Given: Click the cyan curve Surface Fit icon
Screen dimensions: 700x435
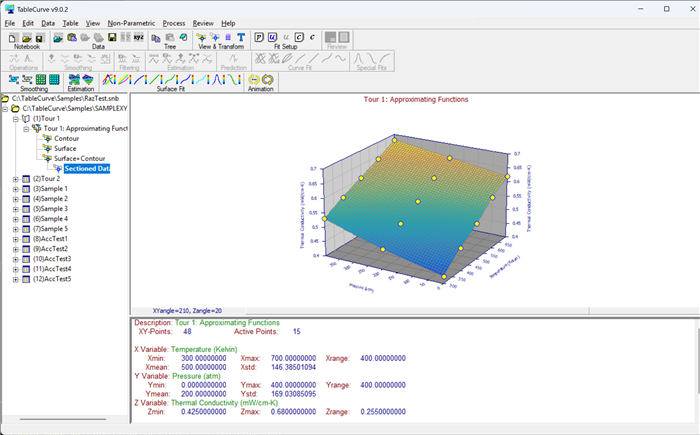Looking at the screenshot, I should point(203,79).
